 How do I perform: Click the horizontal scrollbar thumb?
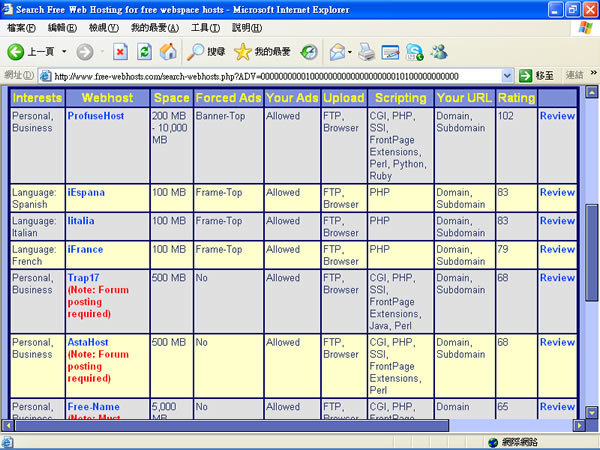232,425
